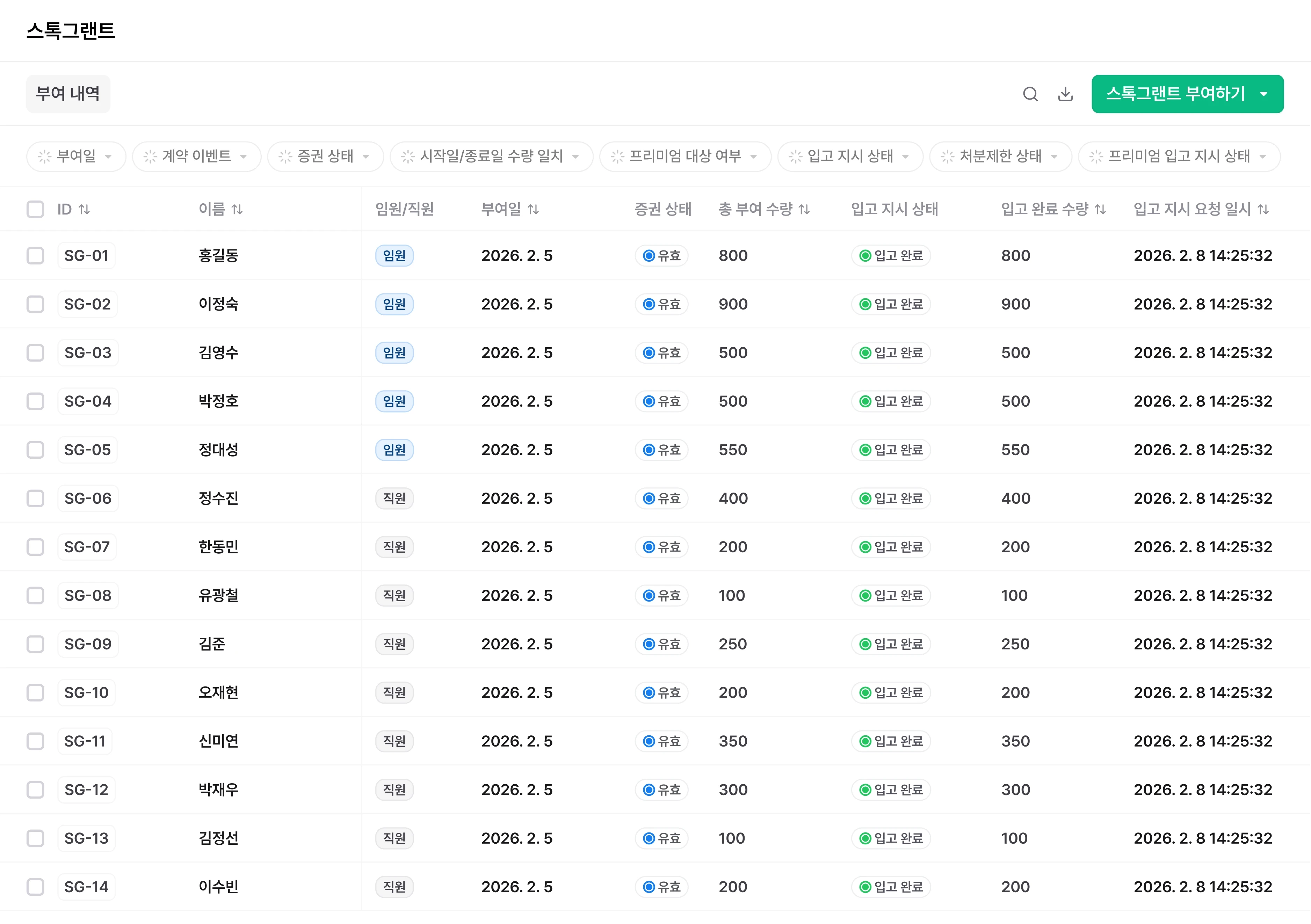Viewport: 1311px width, 924px height.
Task: Click the search magnifier icon
Action: point(1030,94)
